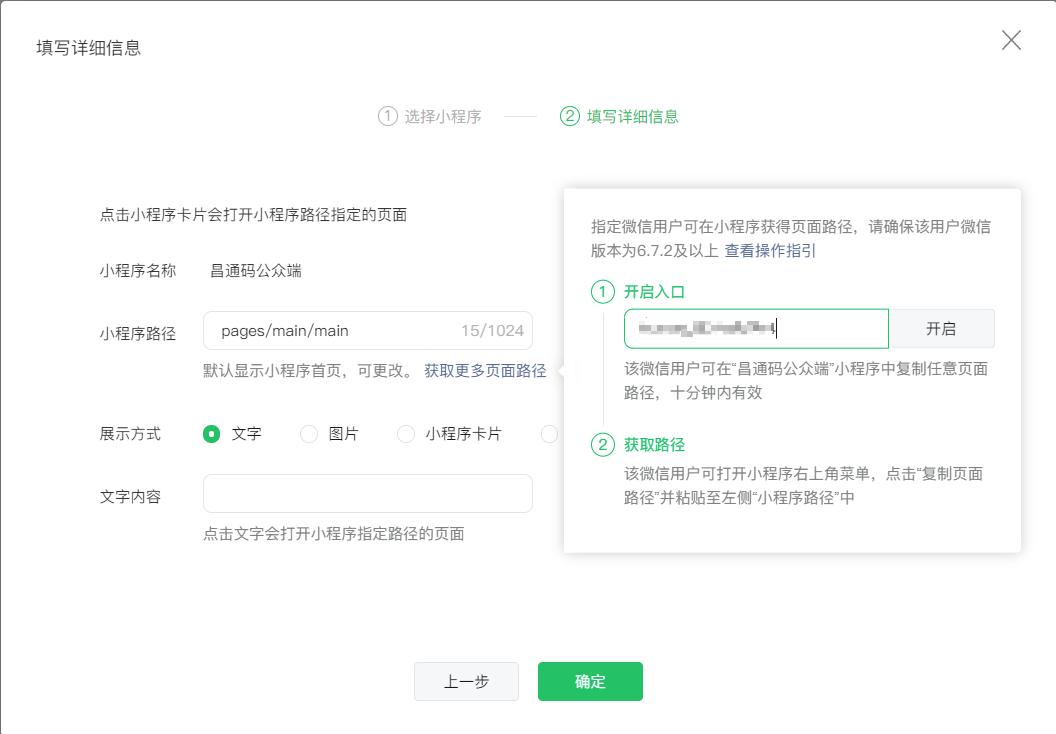
Task: Go back with the 上一步 button
Action: click(x=466, y=682)
